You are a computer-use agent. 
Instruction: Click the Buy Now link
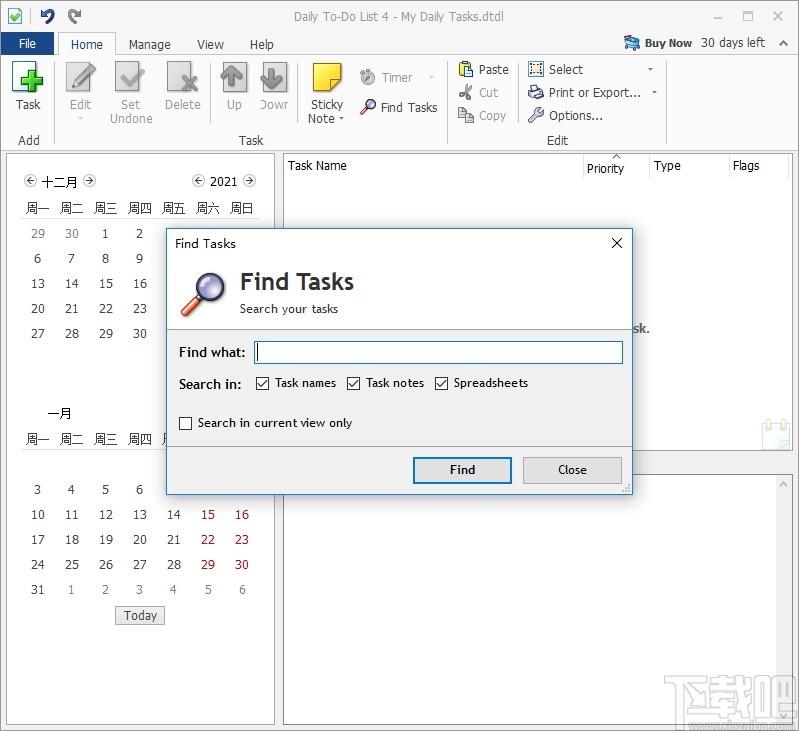[668, 43]
